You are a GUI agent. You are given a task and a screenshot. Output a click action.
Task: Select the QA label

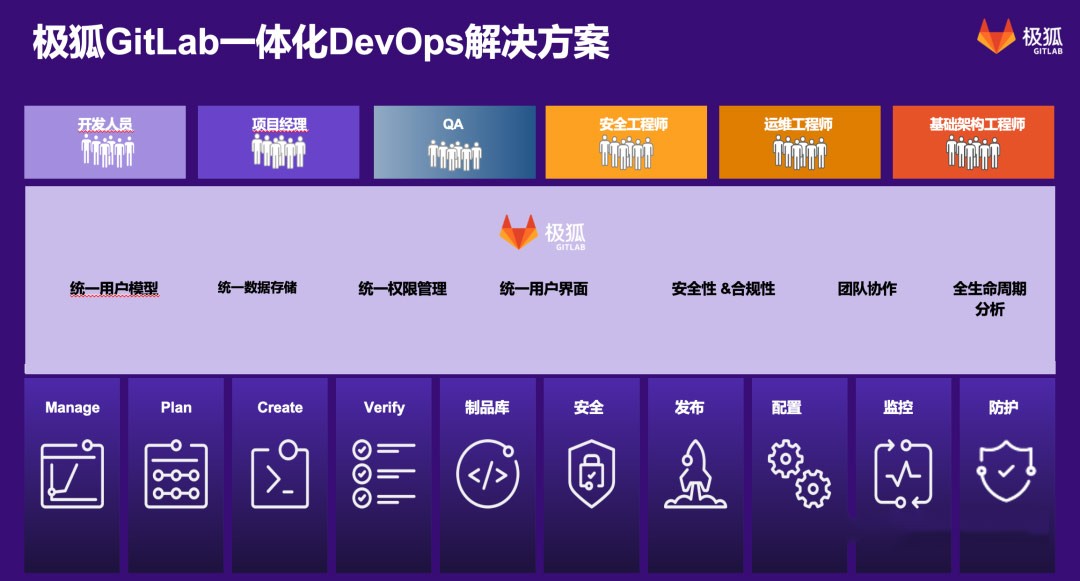[x=453, y=124]
